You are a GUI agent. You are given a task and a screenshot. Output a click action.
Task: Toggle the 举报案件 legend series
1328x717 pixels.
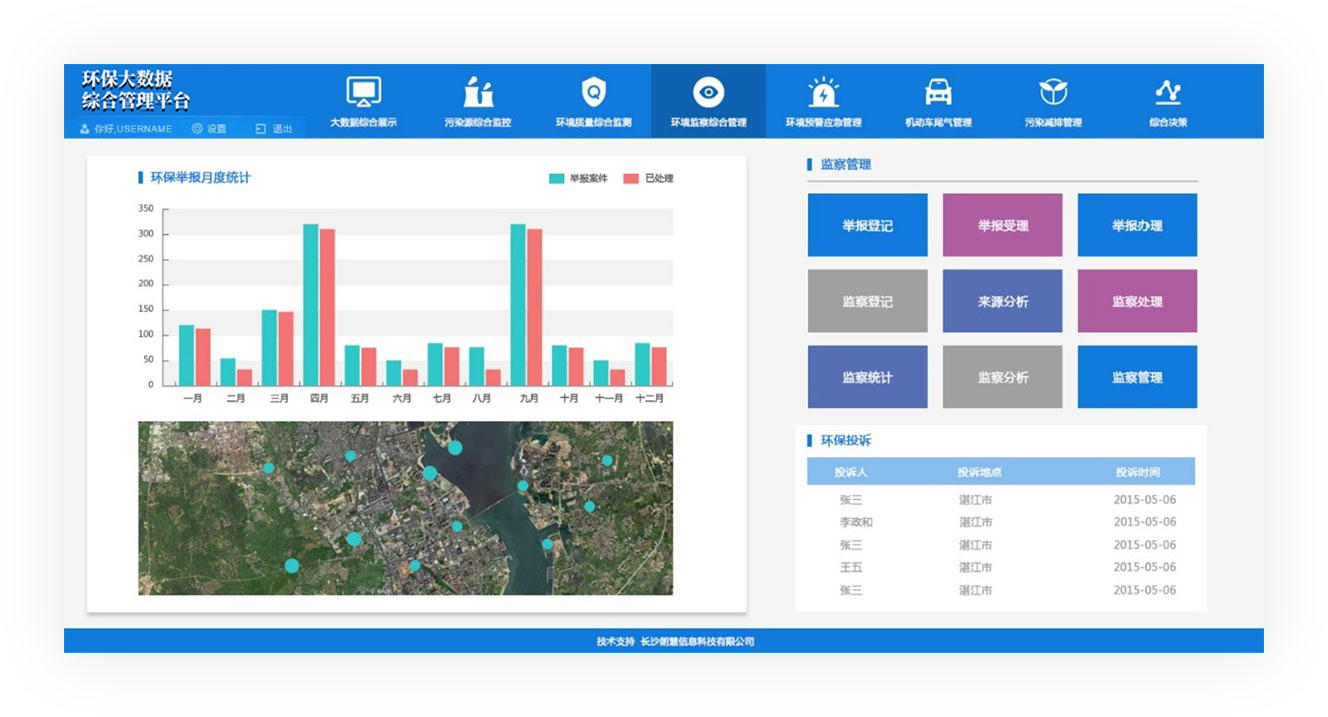coord(578,179)
